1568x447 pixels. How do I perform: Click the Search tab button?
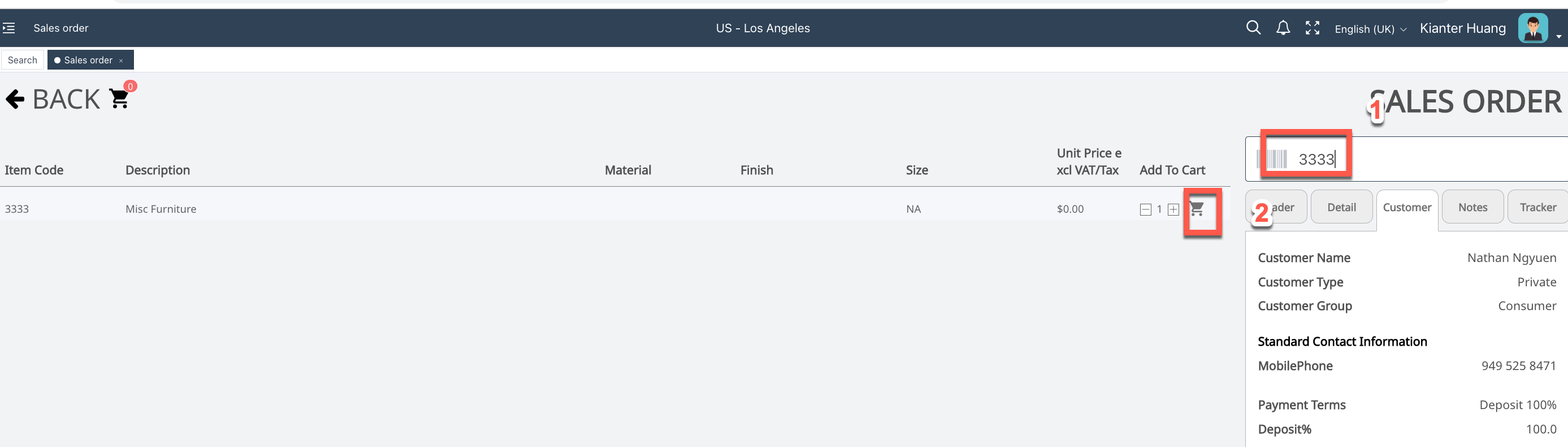click(23, 61)
